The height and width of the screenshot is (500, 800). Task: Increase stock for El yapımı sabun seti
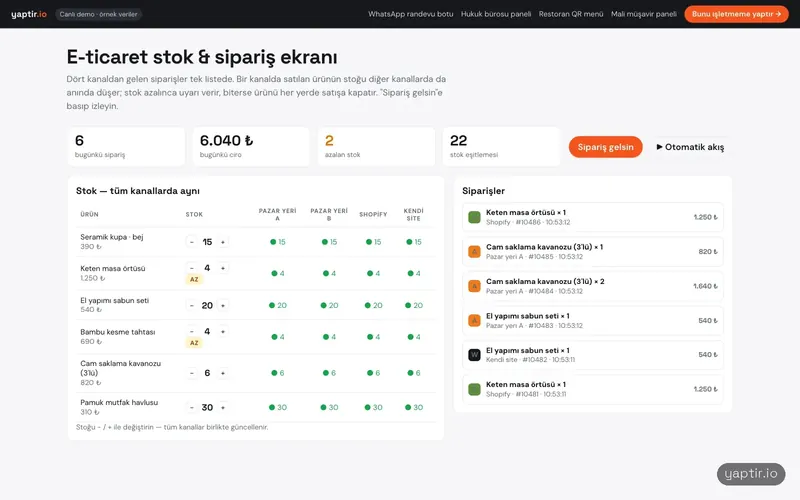tap(223, 305)
